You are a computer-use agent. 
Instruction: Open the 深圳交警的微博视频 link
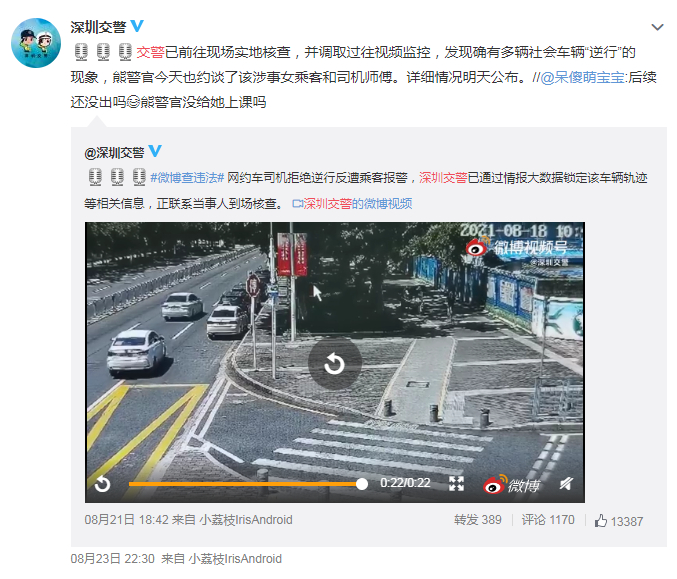352,203
